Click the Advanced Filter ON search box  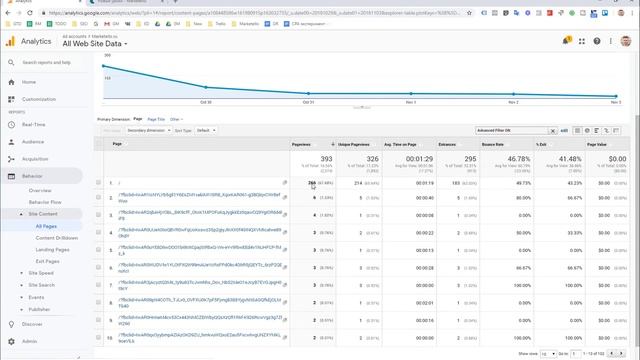coord(512,131)
